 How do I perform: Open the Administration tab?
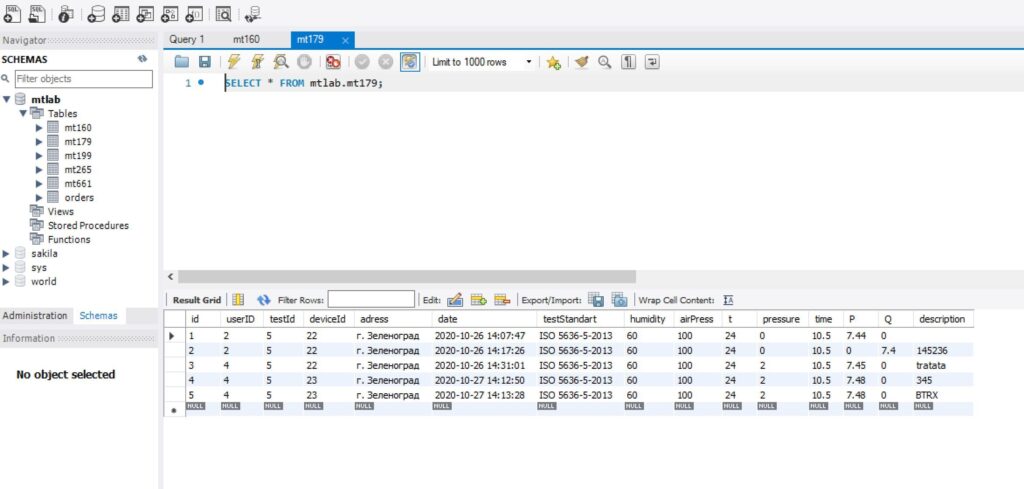pyautogui.click(x=35, y=315)
